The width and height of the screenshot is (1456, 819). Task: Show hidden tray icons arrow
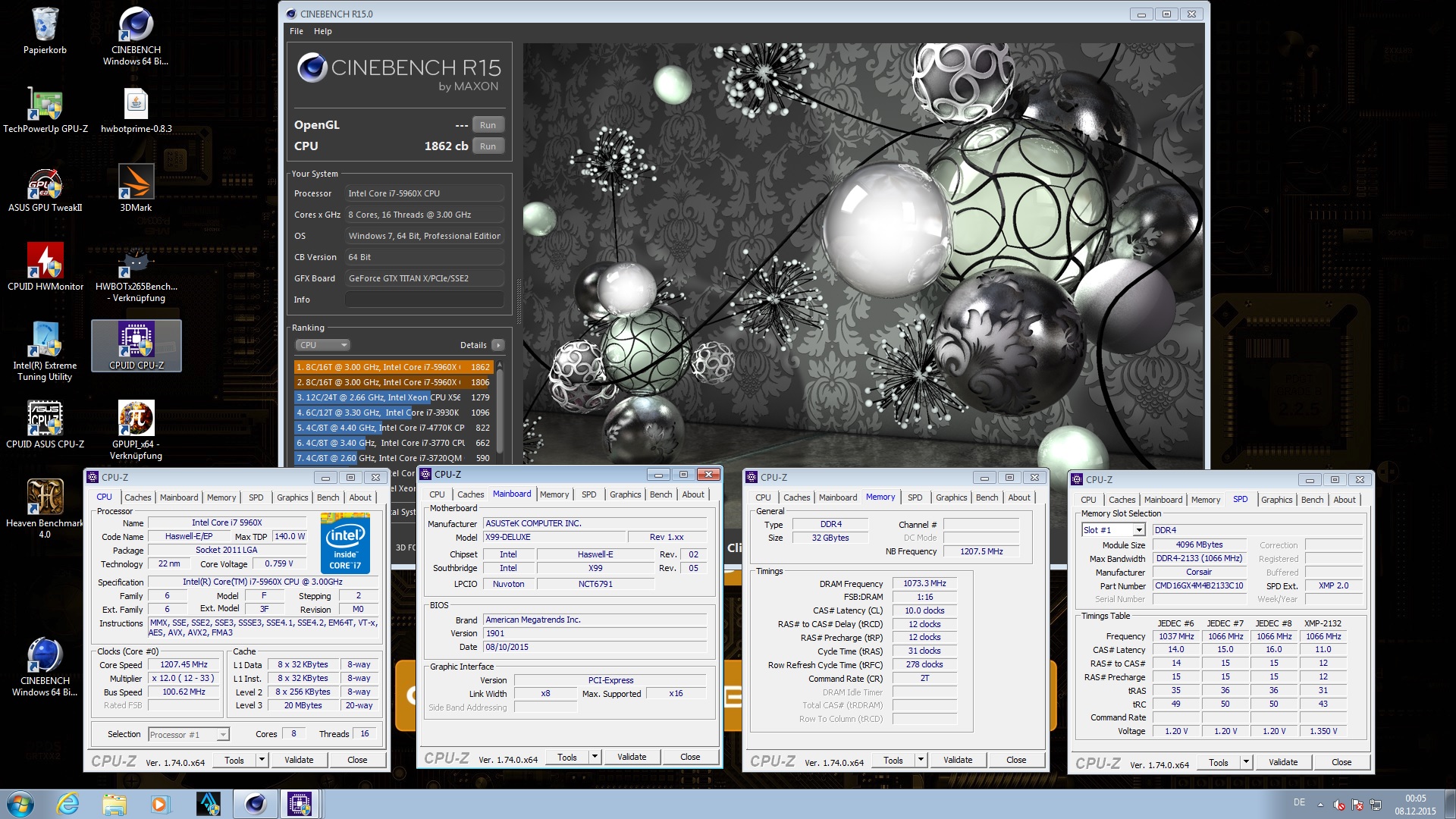tap(1320, 805)
